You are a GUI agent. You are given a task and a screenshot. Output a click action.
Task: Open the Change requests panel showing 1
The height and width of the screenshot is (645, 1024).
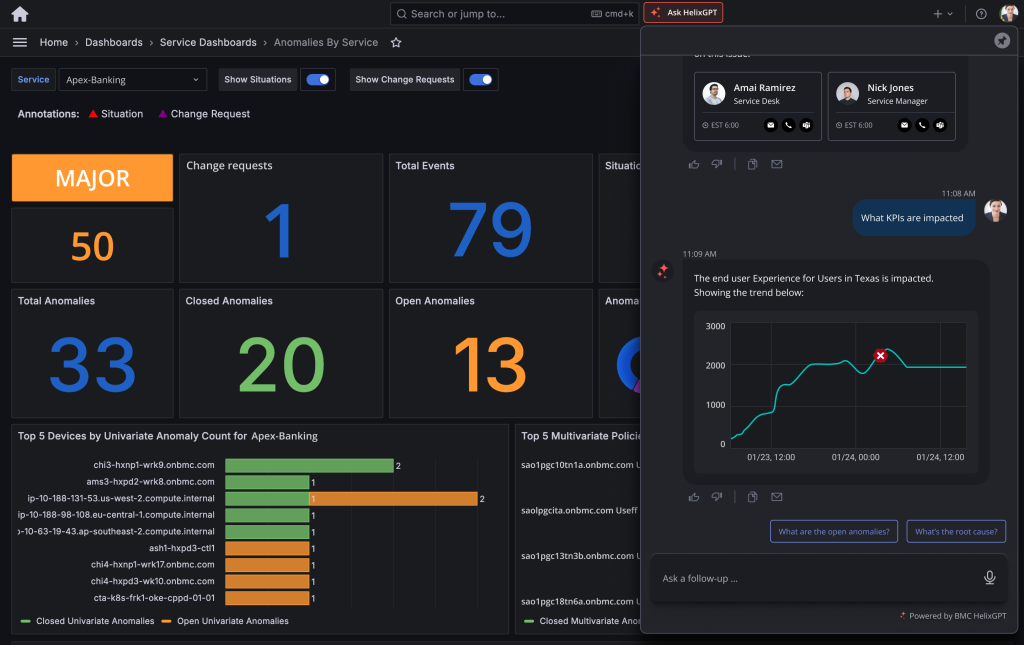pyautogui.click(x=281, y=218)
